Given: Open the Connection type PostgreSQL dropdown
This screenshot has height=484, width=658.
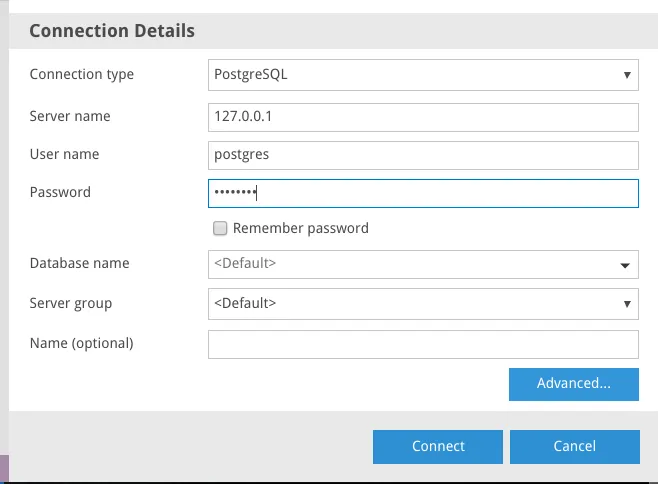Looking at the screenshot, I should (x=423, y=74).
